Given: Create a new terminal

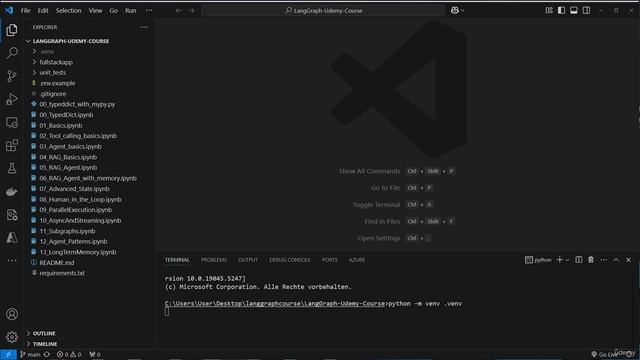Looking at the screenshot, I should [560, 260].
